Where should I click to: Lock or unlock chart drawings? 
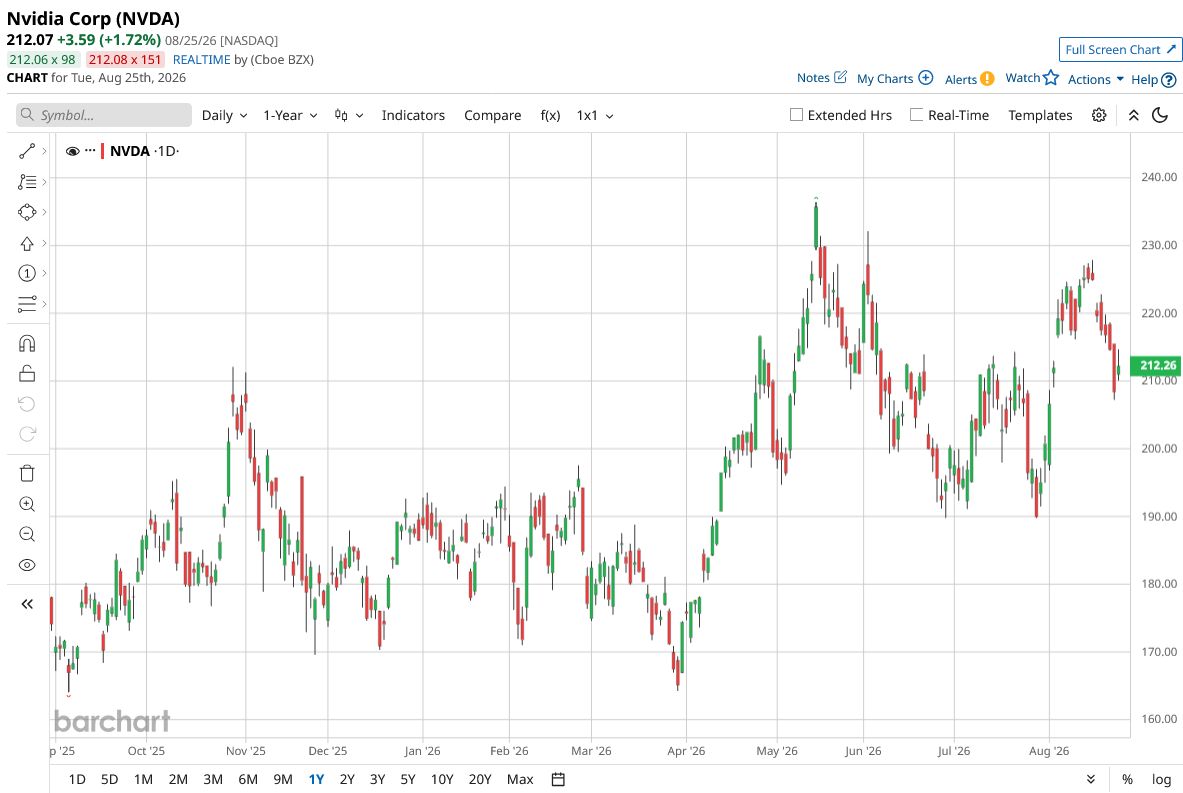[26, 374]
